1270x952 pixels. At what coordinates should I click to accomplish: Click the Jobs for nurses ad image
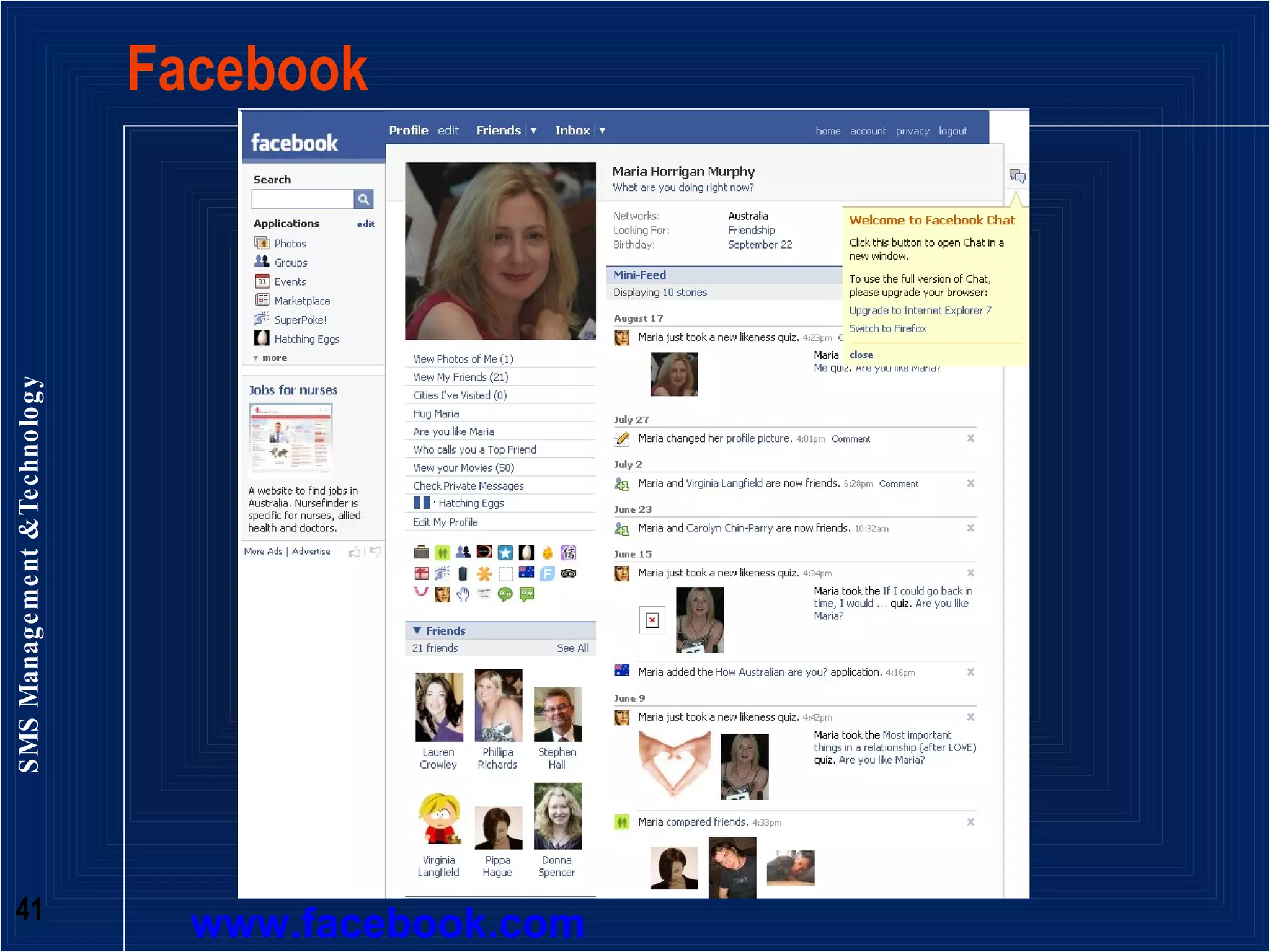click(x=290, y=440)
